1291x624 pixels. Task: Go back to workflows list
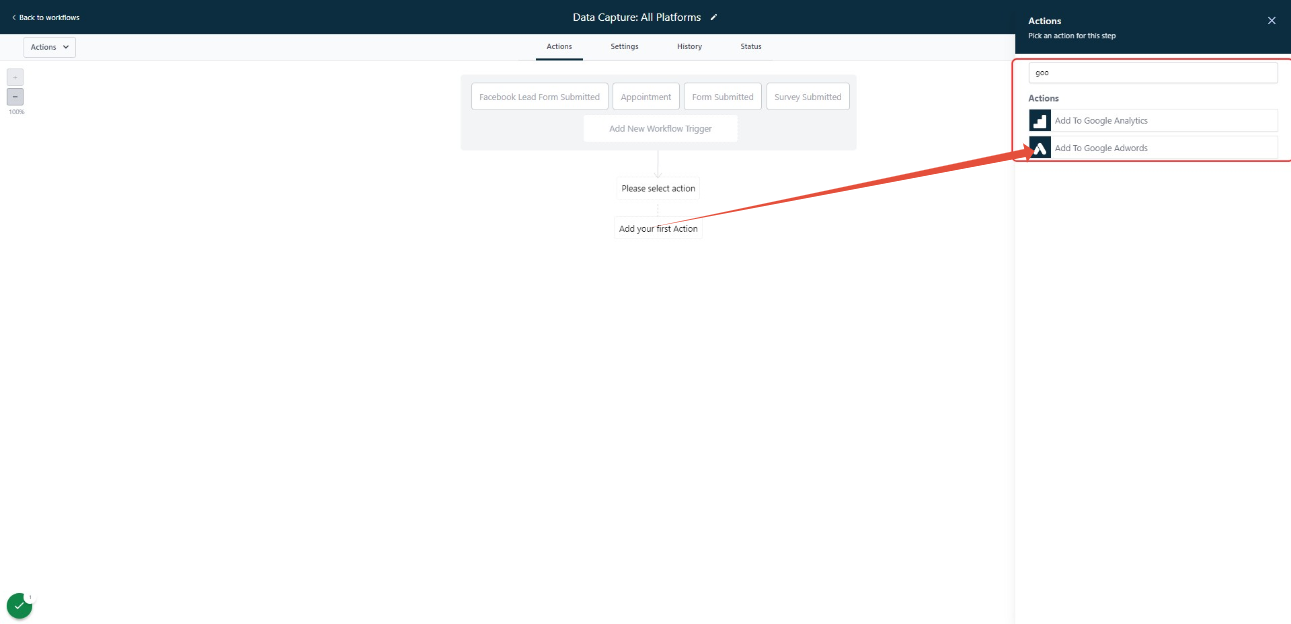point(45,17)
